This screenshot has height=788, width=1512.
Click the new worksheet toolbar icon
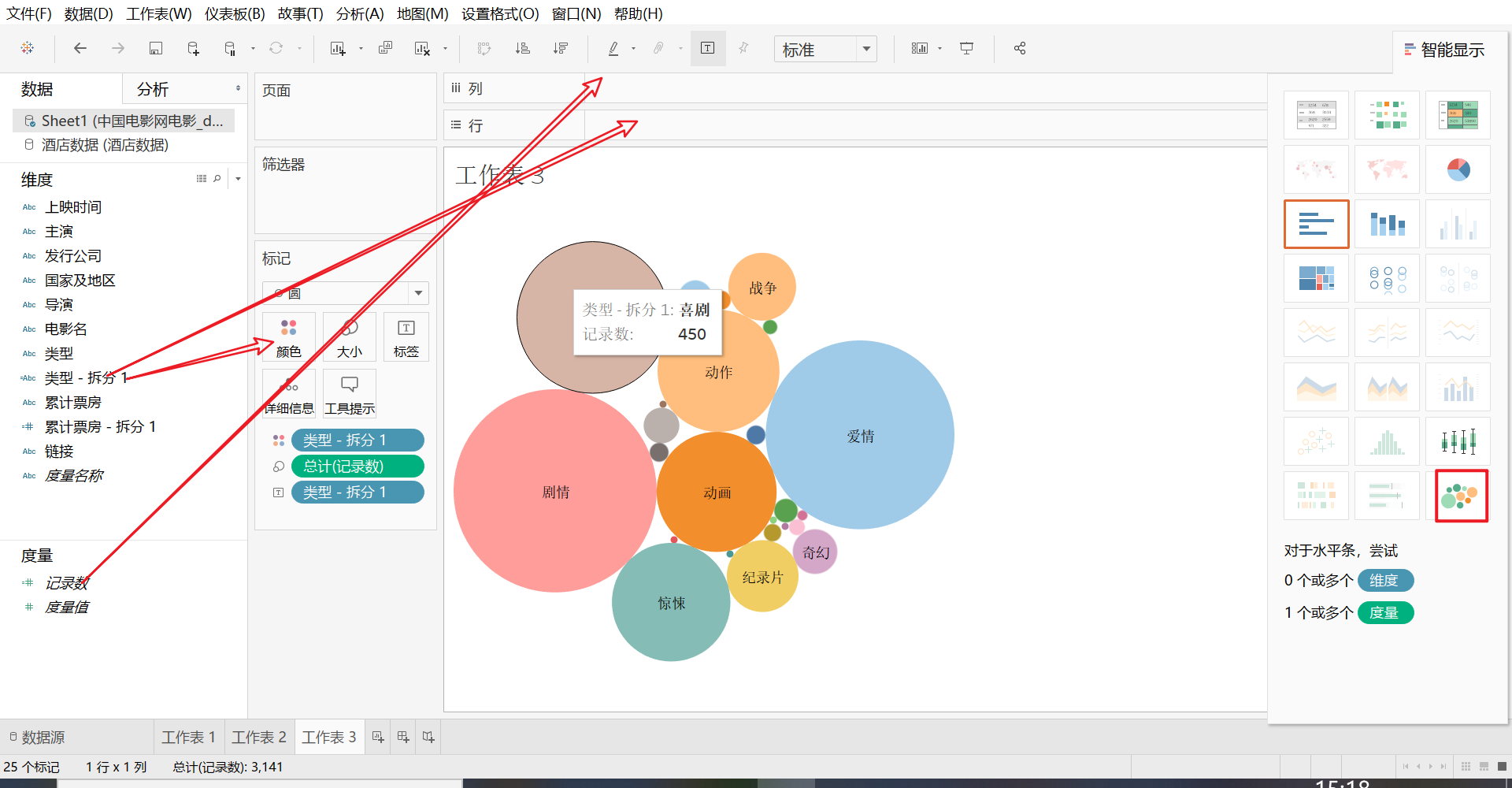pos(338,48)
